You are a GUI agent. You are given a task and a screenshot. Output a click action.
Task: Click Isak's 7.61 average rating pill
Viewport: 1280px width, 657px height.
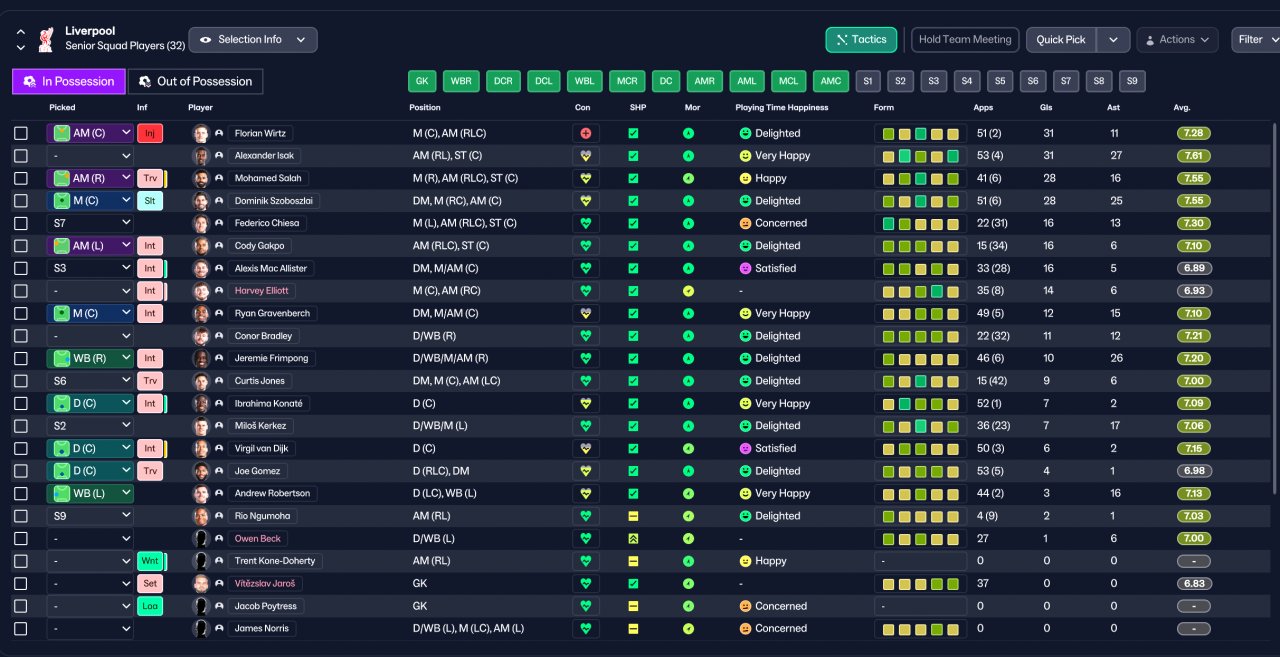[x=1194, y=156]
